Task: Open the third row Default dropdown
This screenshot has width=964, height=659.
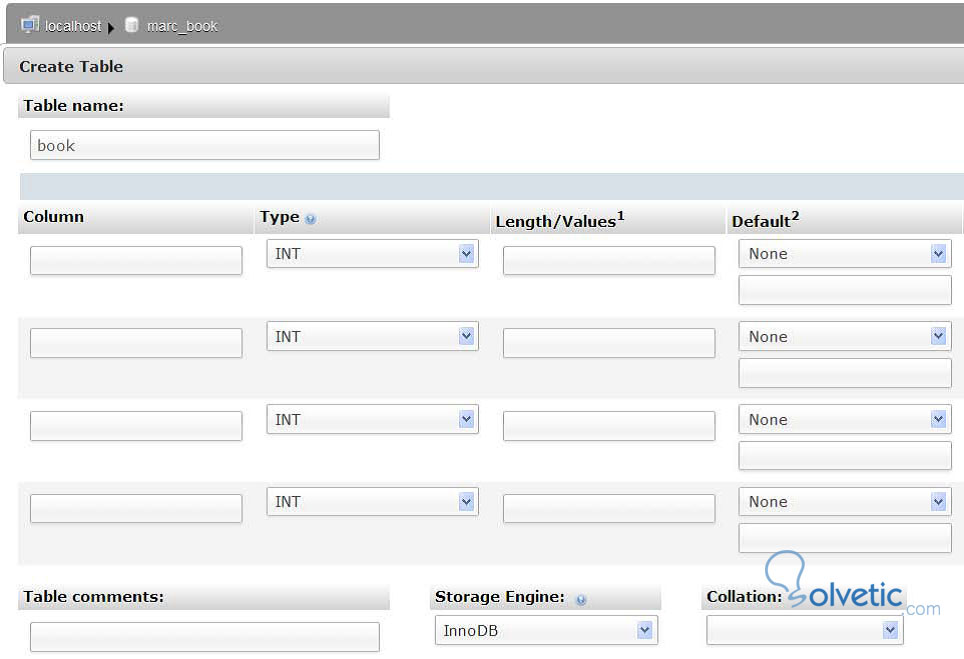Action: [x=845, y=420]
